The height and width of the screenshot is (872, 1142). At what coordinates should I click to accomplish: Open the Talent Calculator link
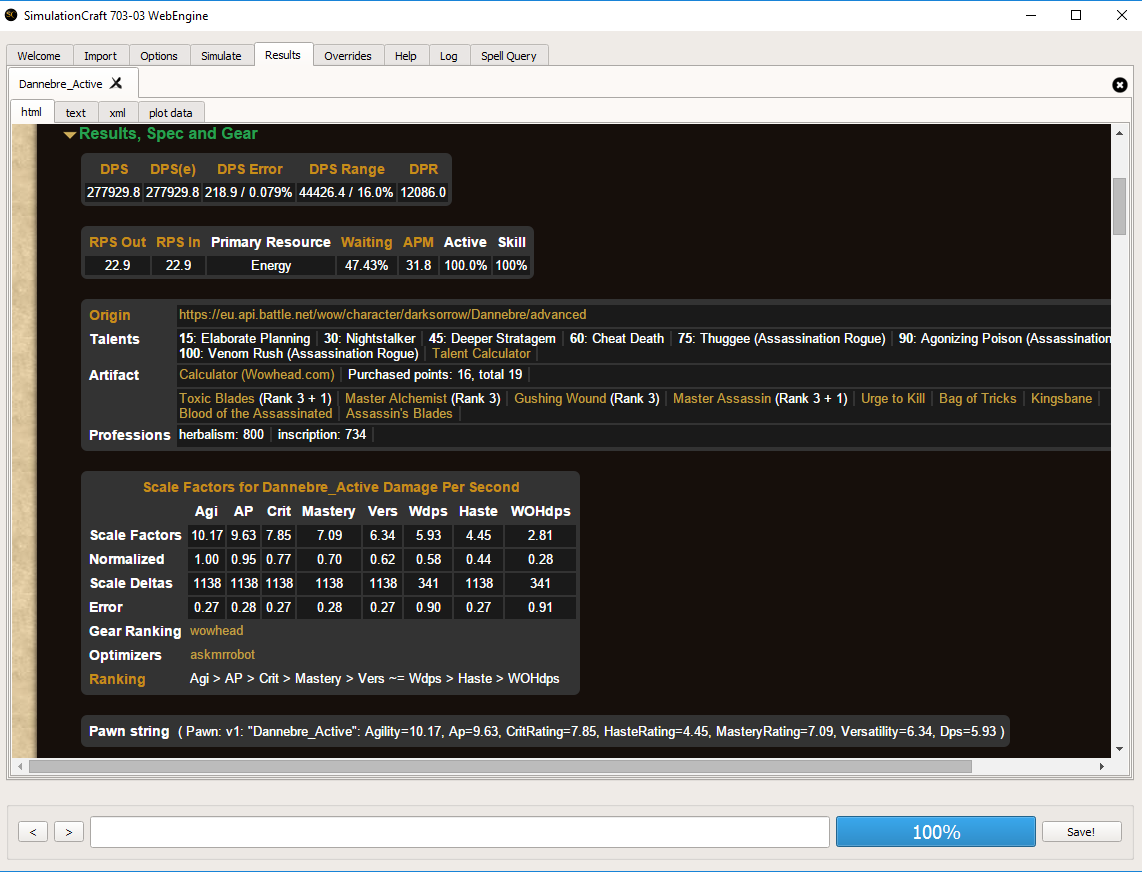[481, 354]
